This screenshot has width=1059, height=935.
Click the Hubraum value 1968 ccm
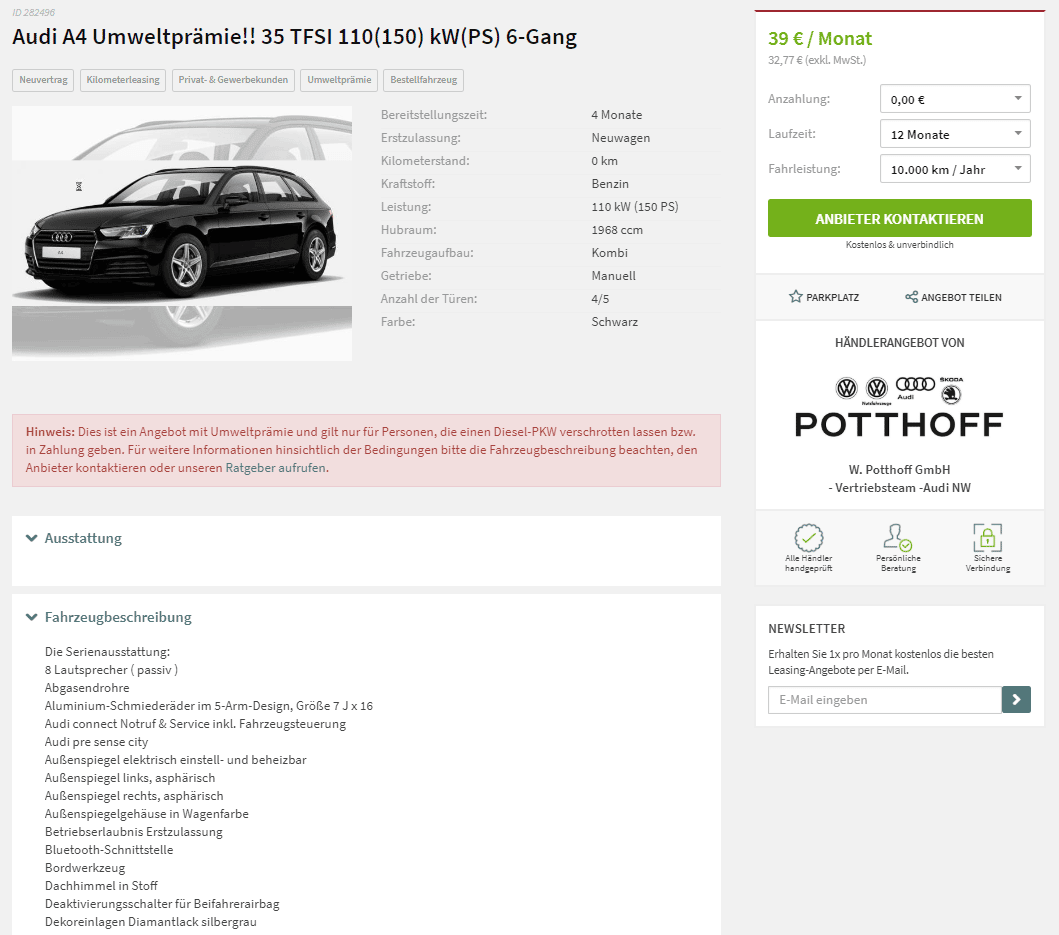(617, 230)
